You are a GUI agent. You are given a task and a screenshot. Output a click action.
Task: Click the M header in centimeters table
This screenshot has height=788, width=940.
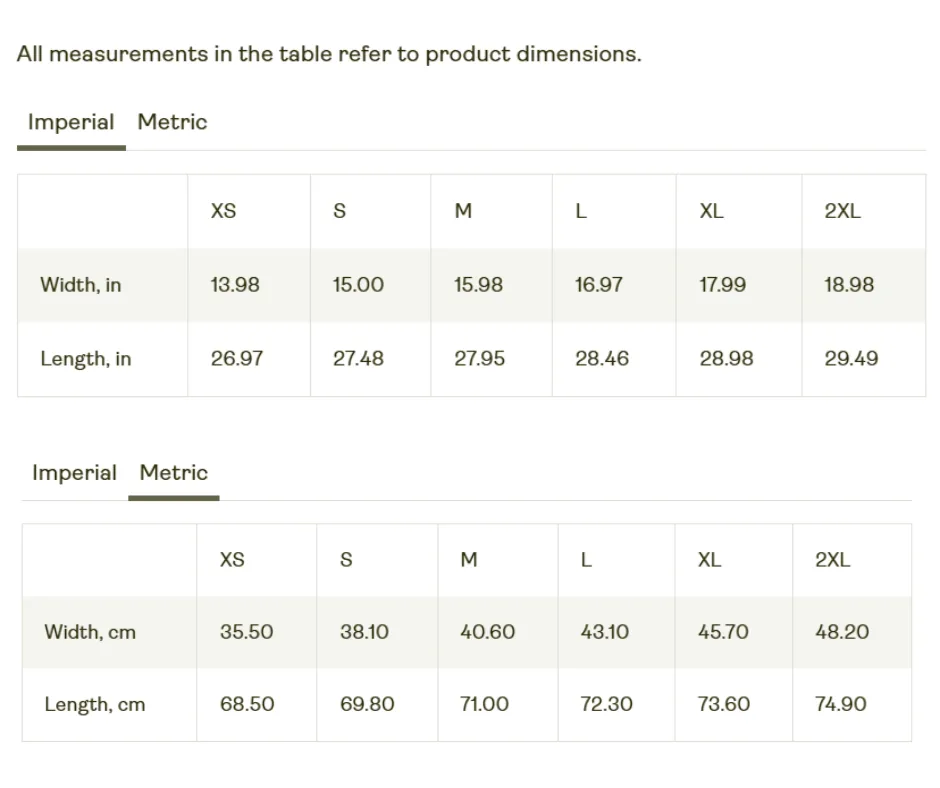[x=469, y=560]
